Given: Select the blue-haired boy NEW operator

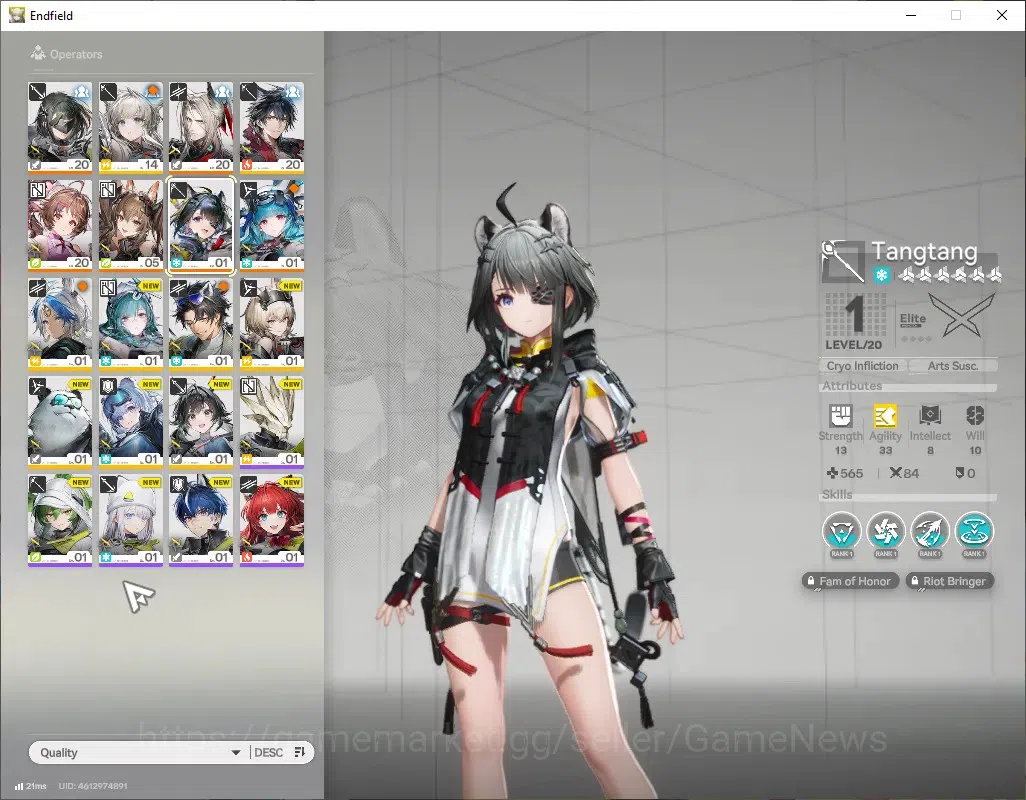Looking at the screenshot, I should (x=201, y=520).
